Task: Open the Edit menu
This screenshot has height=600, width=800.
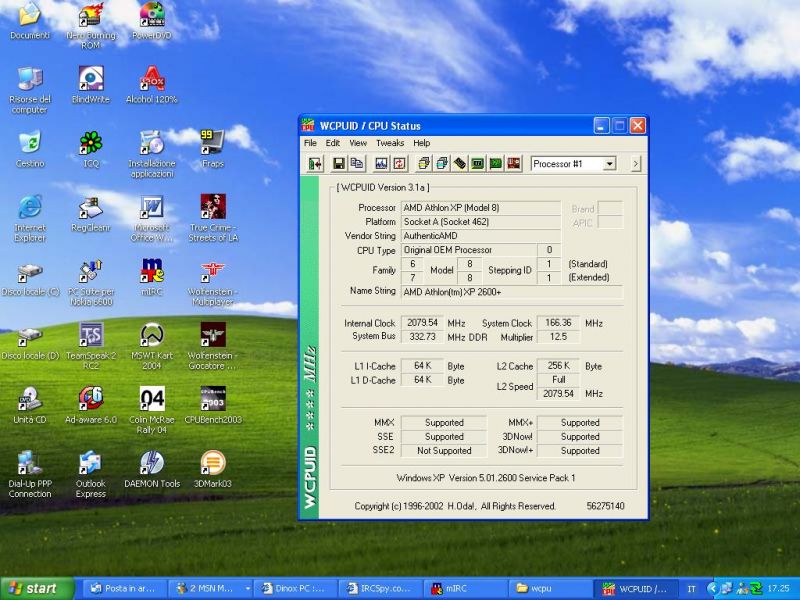Action: coord(333,143)
